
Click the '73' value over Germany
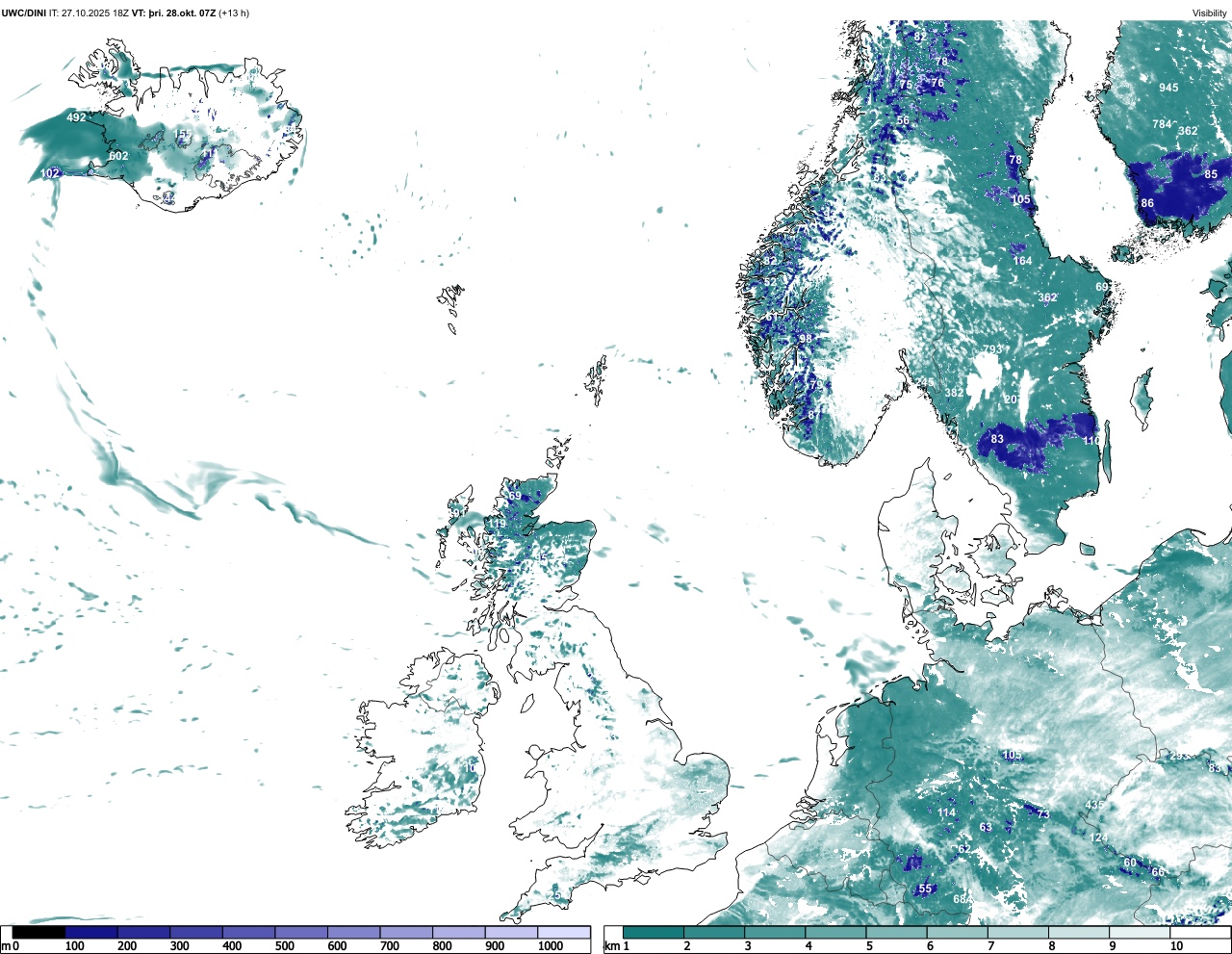coord(1043,814)
